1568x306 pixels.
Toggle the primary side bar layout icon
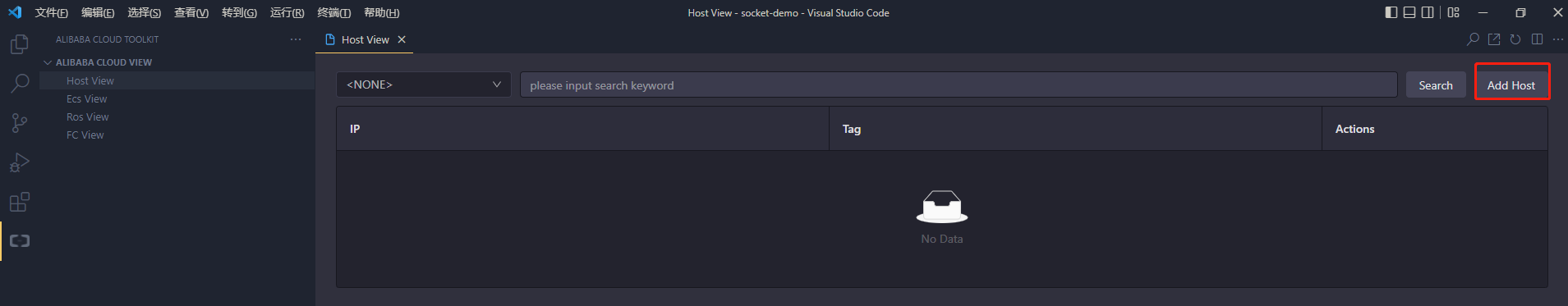[x=1391, y=12]
